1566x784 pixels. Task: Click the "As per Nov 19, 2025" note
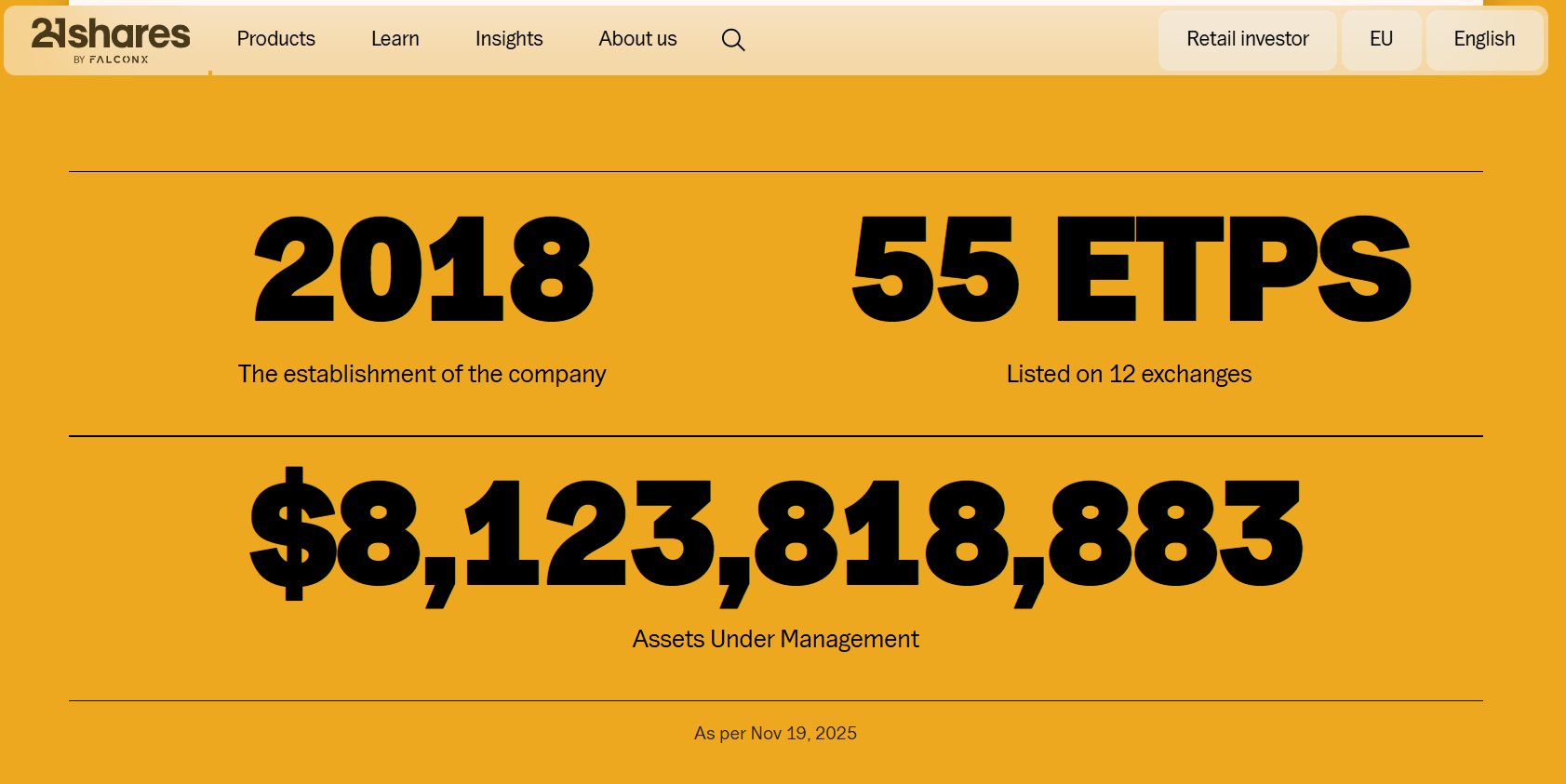(775, 733)
